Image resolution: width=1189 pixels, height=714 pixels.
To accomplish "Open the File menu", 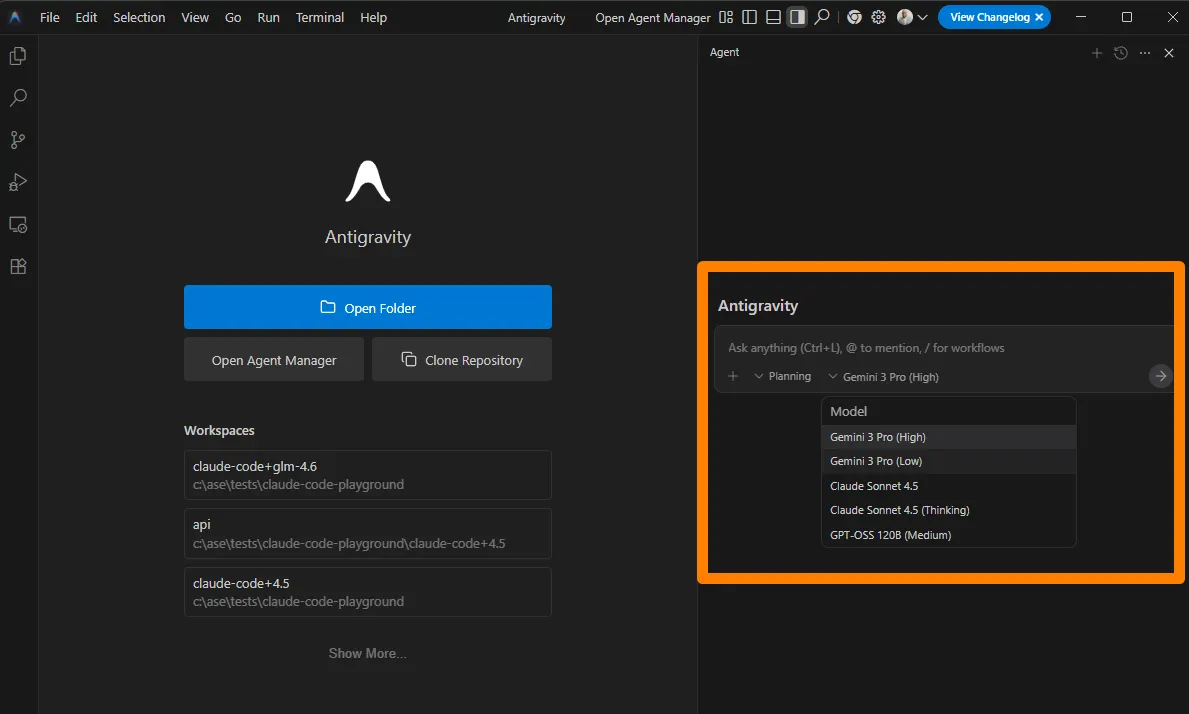I will [49, 17].
